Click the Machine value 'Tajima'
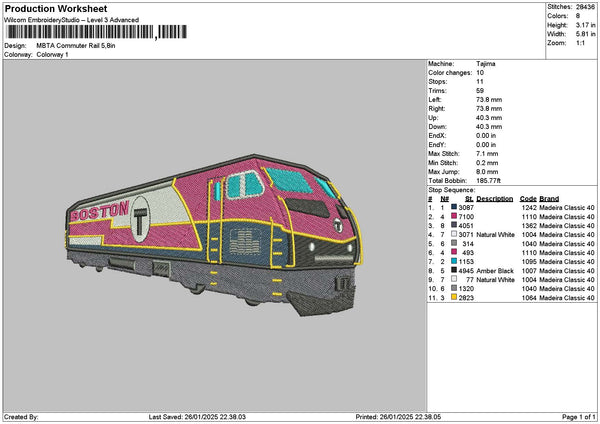 (x=486, y=64)
